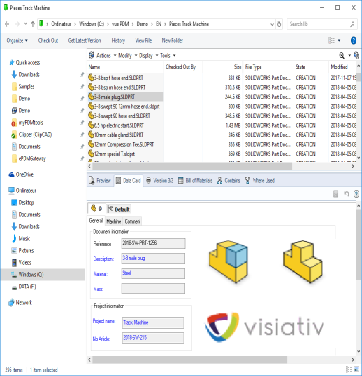Viewport: 362px width, 376px height.
Task: Sort the file list by State column
Action: 300,67
